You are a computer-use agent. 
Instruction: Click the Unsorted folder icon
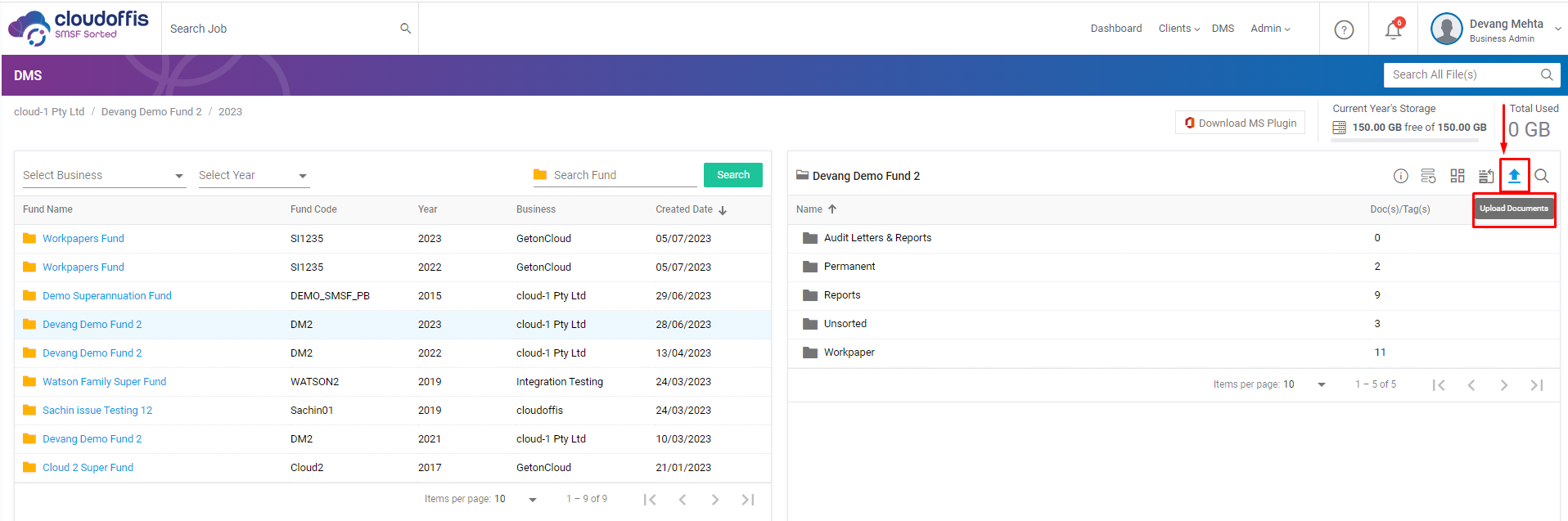click(810, 324)
